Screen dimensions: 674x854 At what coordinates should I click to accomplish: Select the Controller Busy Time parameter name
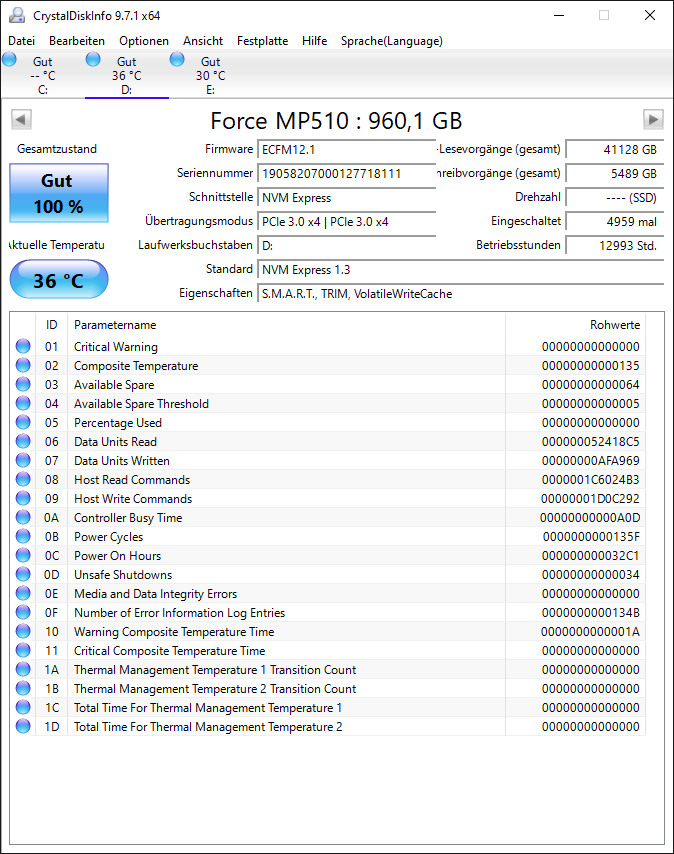tap(128, 518)
